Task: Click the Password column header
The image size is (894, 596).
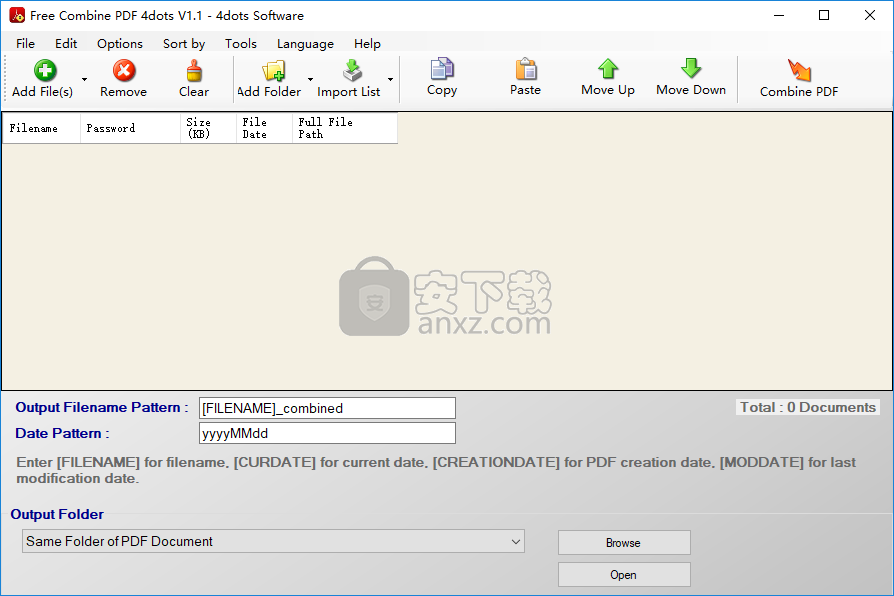Action: [x=130, y=128]
